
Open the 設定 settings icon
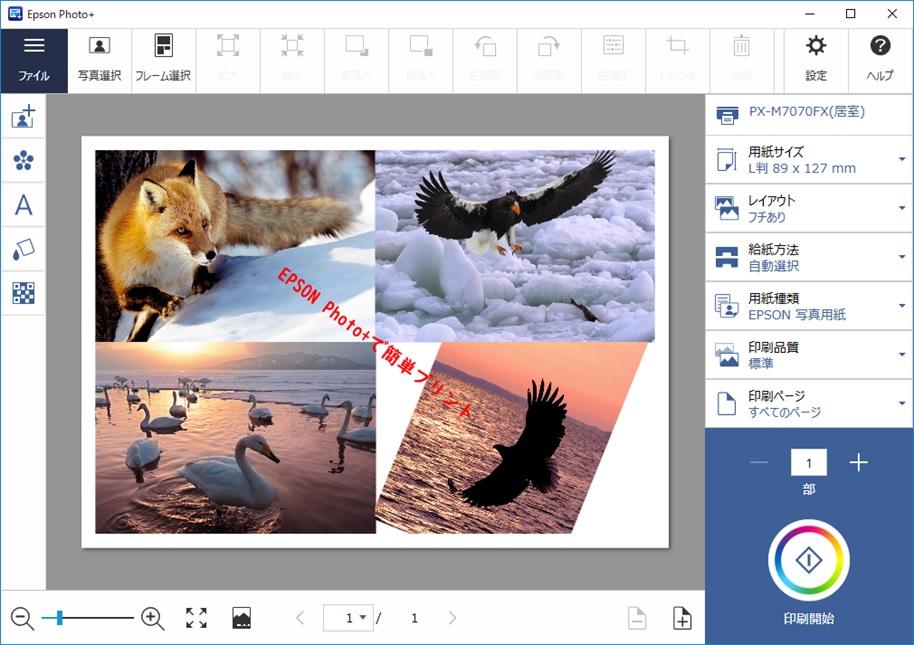coord(815,58)
